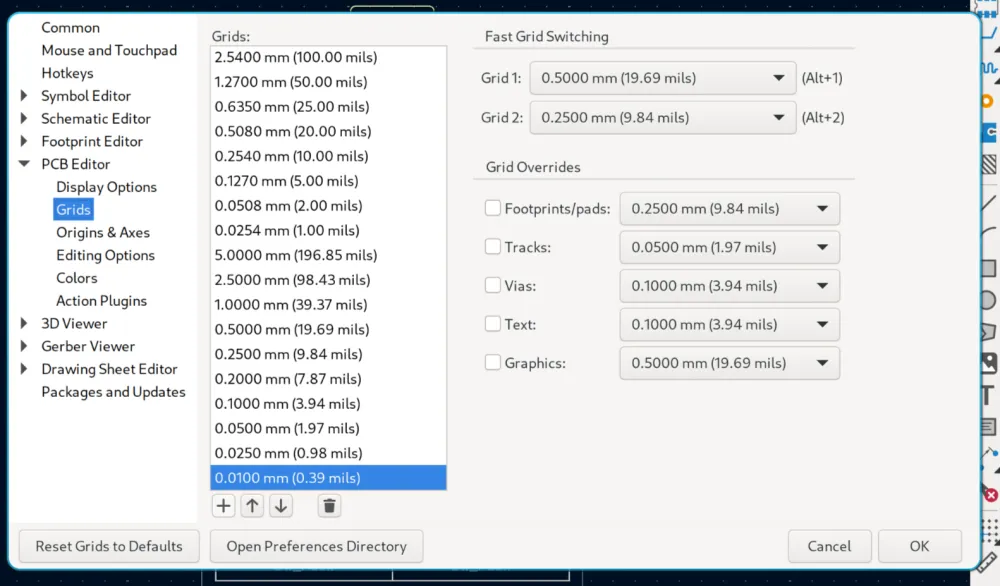Delete selected grid with trash icon
Image resolution: width=1000 pixels, height=586 pixels.
[330, 506]
